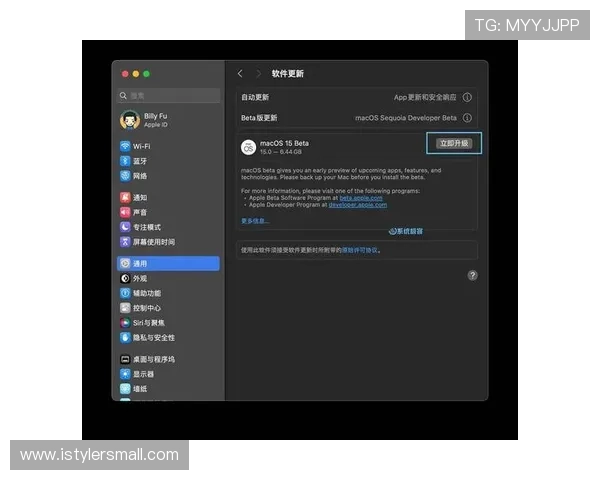Click the info icon beside Beta版更新
This screenshot has width=600, height=480.
(x=467, y=118)
